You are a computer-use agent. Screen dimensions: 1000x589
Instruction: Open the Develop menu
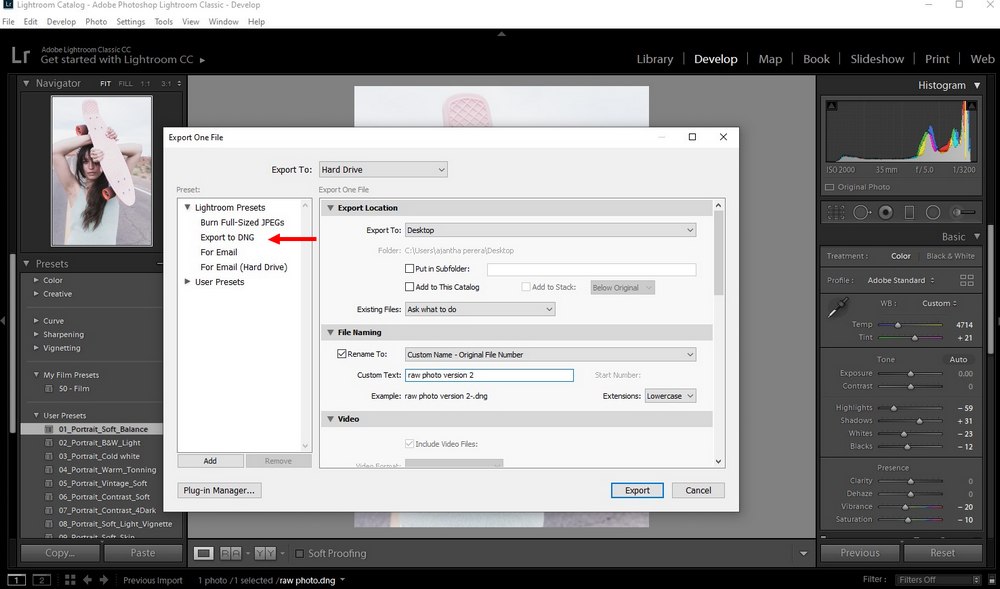click(61, 22)
